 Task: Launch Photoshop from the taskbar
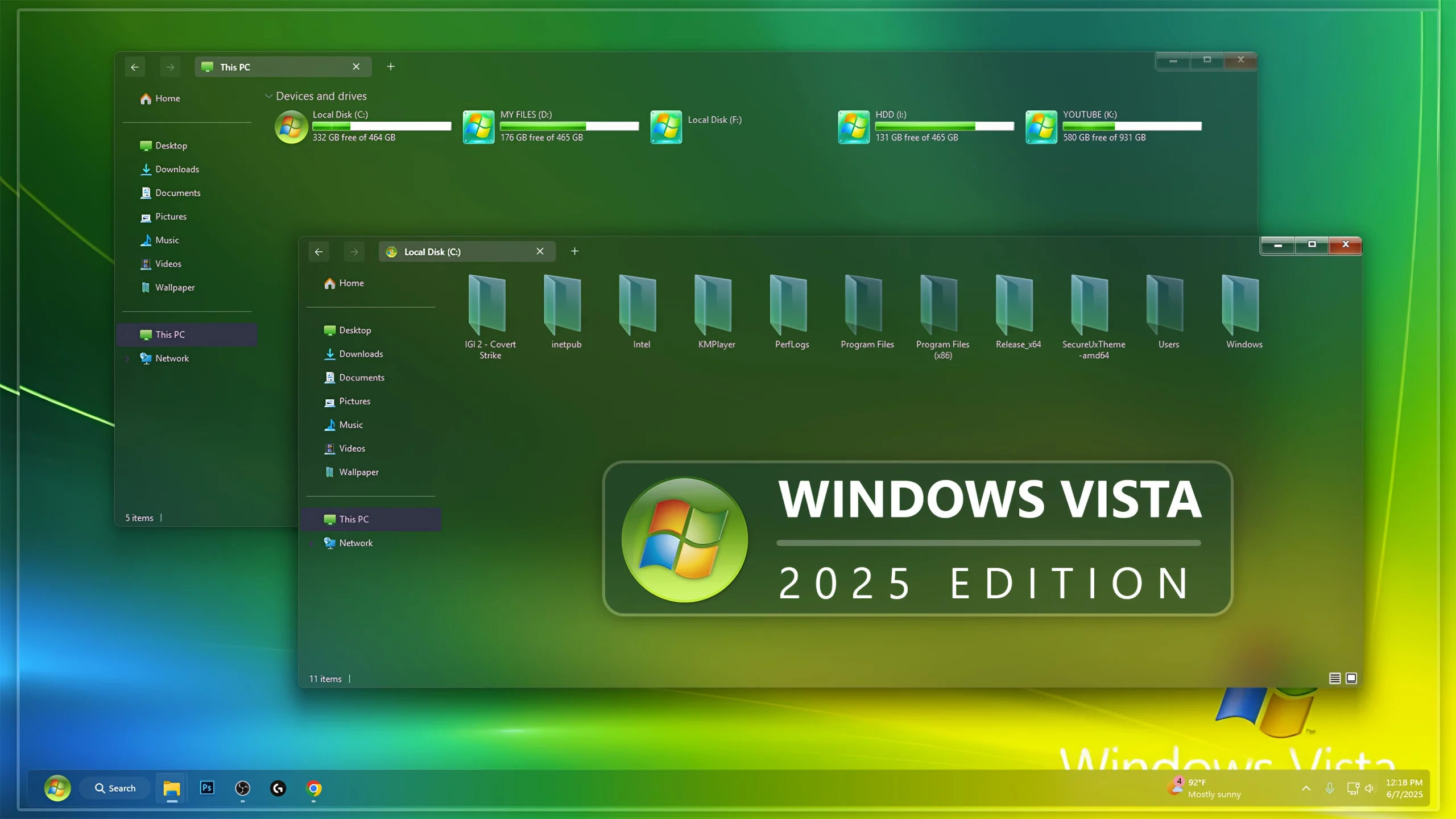tap(207, 788)
